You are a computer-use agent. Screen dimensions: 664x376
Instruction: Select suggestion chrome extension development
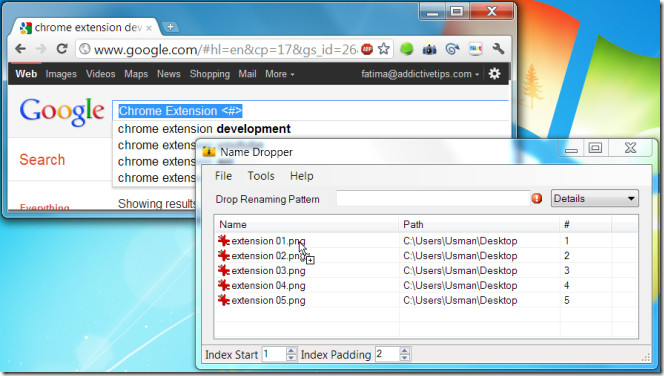coord(204,129)
